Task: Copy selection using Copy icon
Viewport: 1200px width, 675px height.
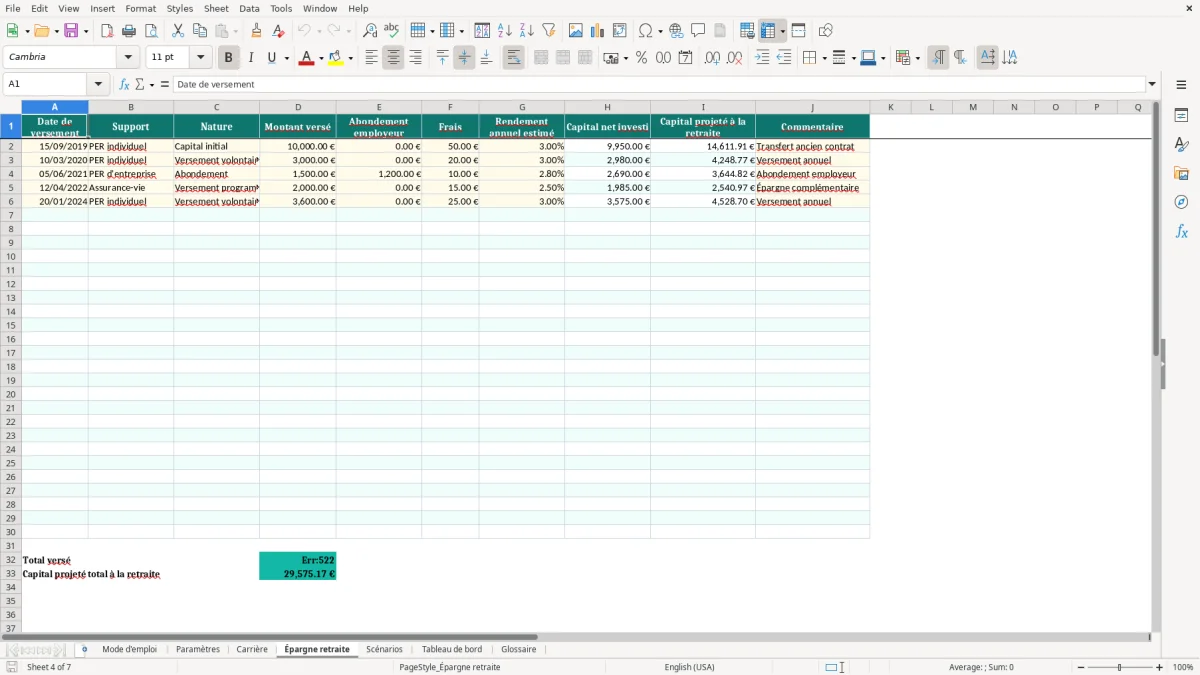Action: 200,31
